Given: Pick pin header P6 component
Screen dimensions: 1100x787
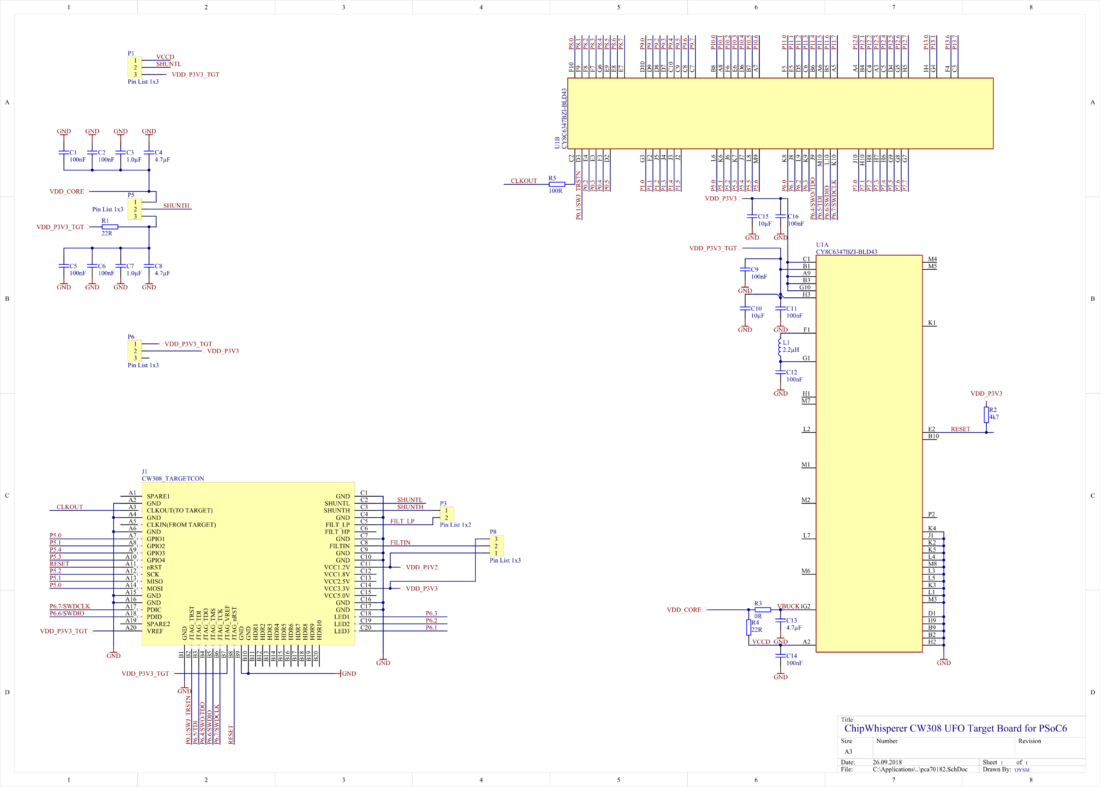Looking at the screenshot, I should (x=134, y=351).
